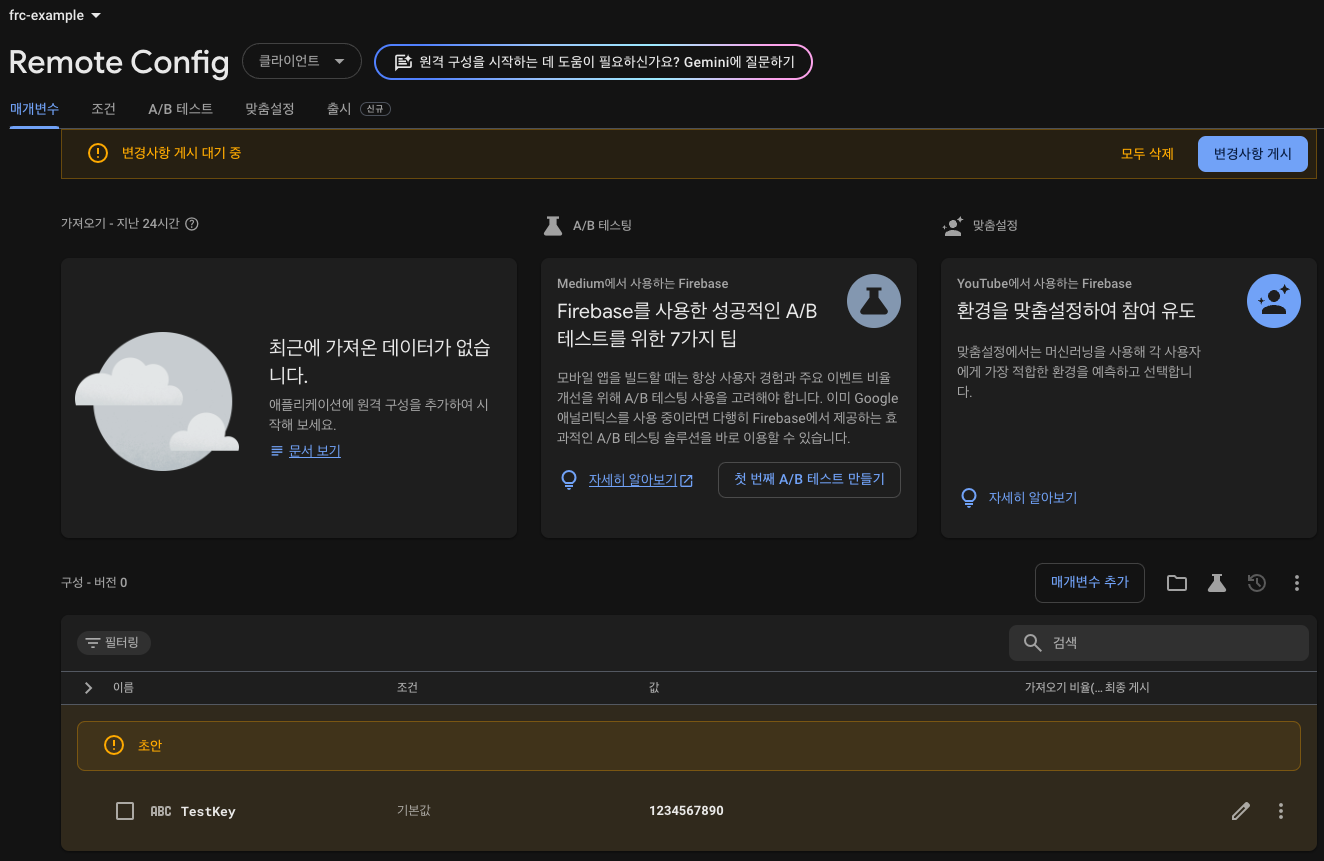
Task: Open the version history clock icon
Action: click(x=1257, y=583)
